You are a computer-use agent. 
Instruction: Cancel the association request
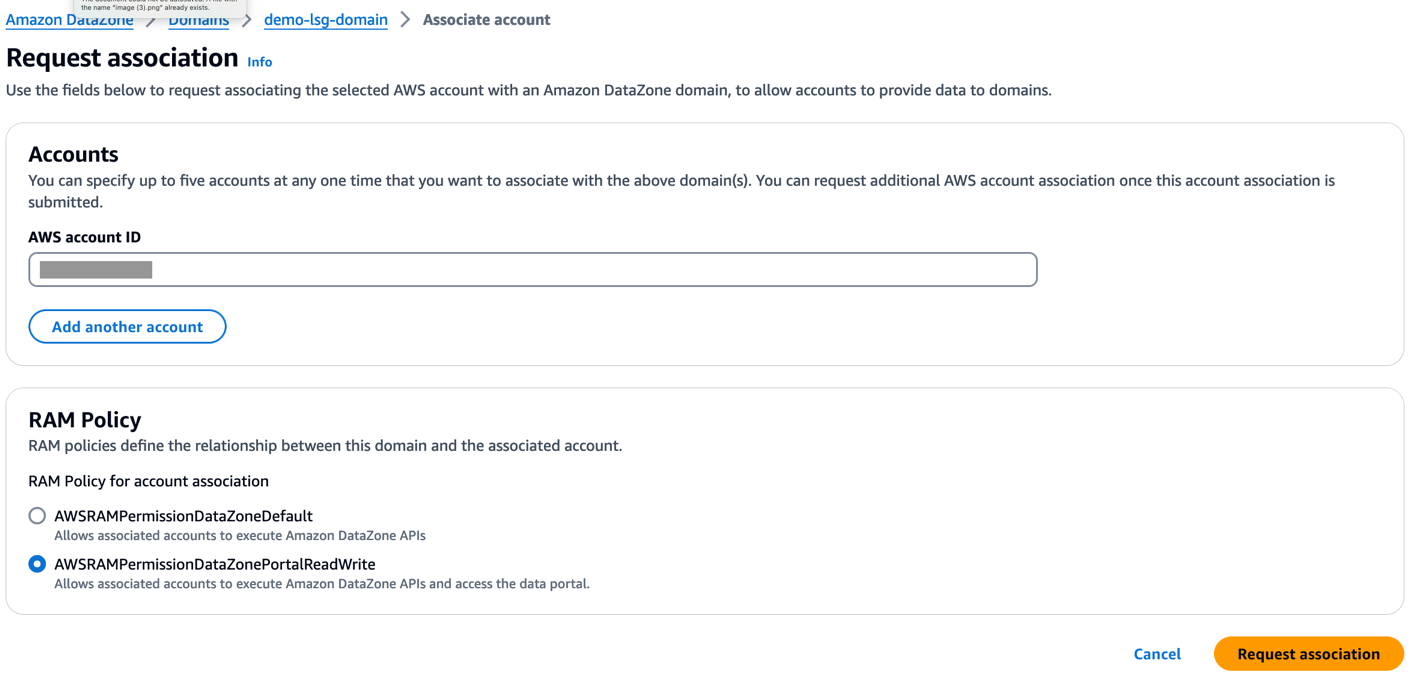(x=1157, y=654)
